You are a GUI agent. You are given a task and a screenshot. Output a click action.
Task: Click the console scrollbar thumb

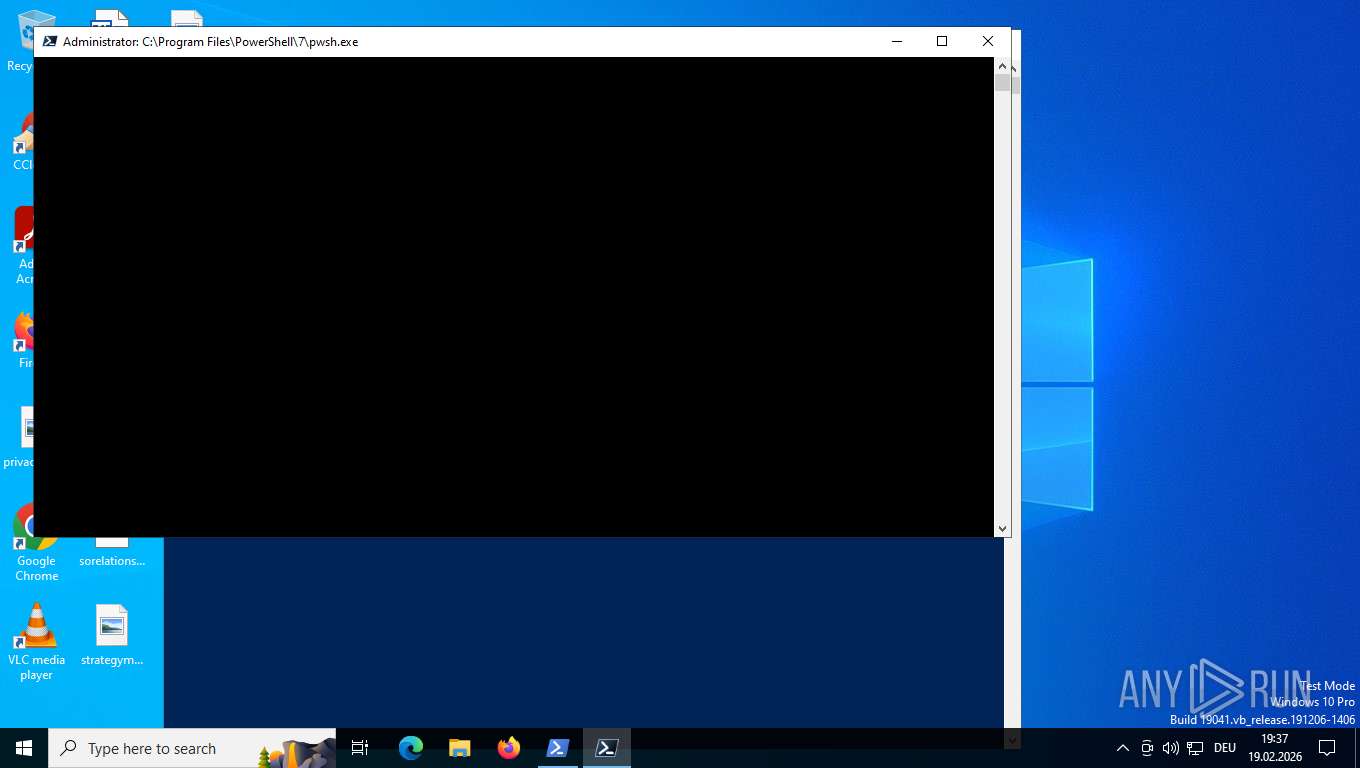pyautogui.click(x=1002, y=83)
